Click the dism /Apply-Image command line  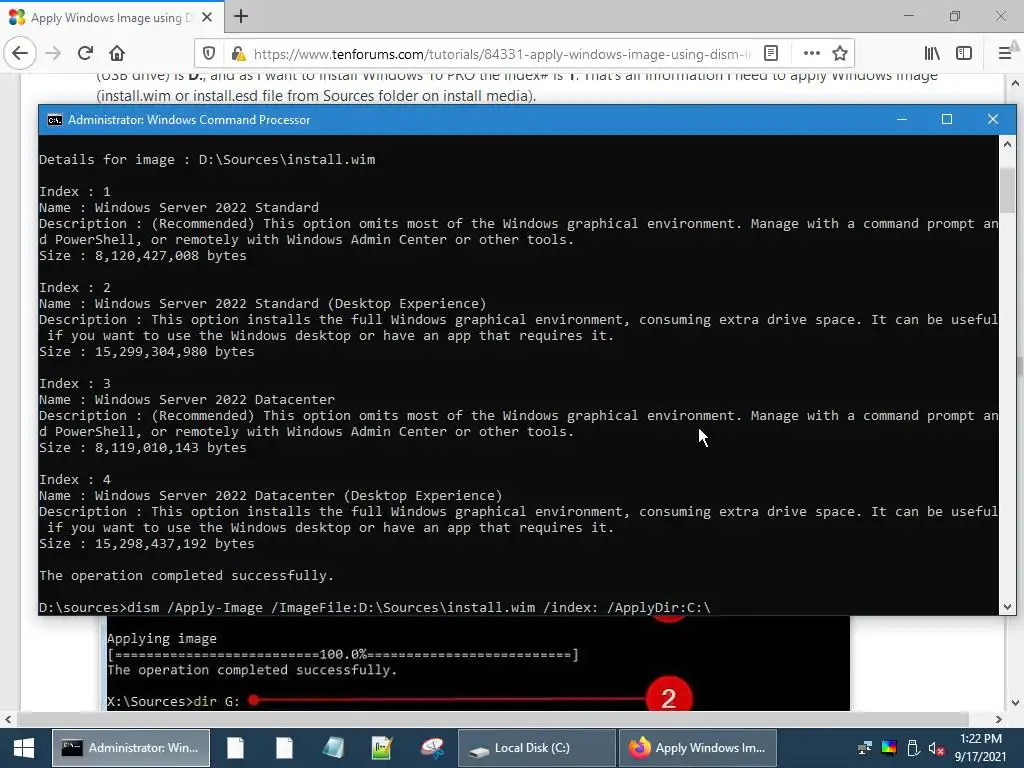(x=374, y=607)
